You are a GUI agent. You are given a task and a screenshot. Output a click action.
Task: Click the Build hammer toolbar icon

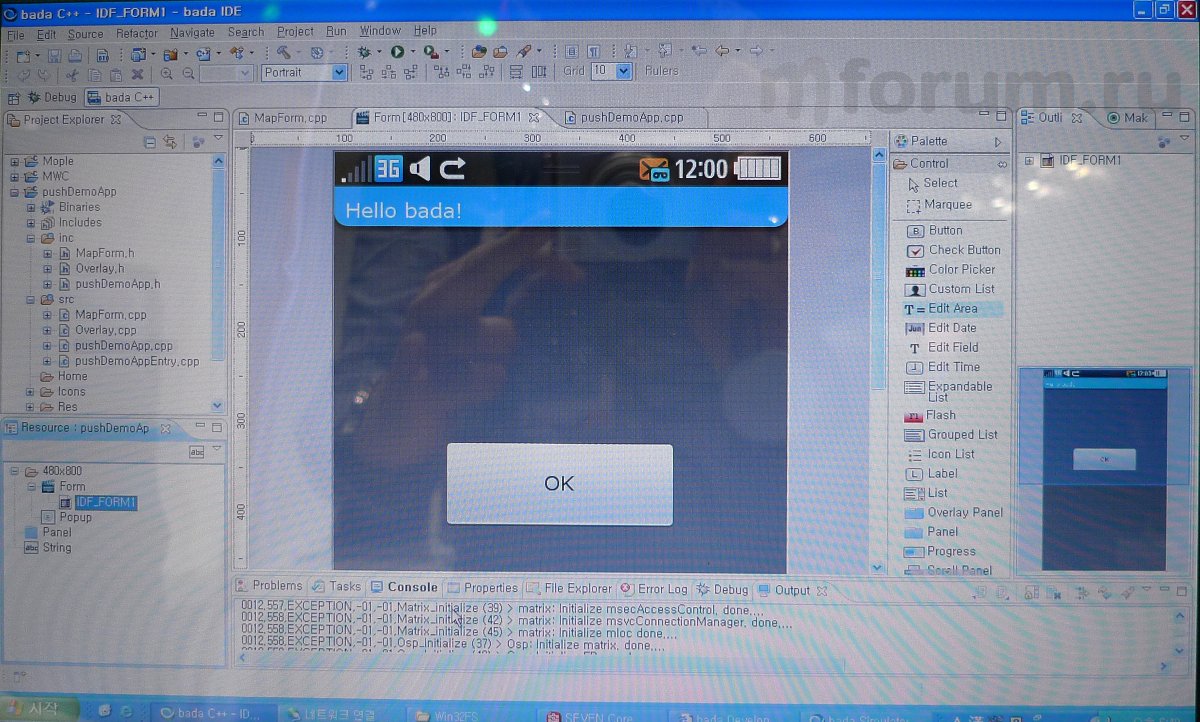[284, 51]
